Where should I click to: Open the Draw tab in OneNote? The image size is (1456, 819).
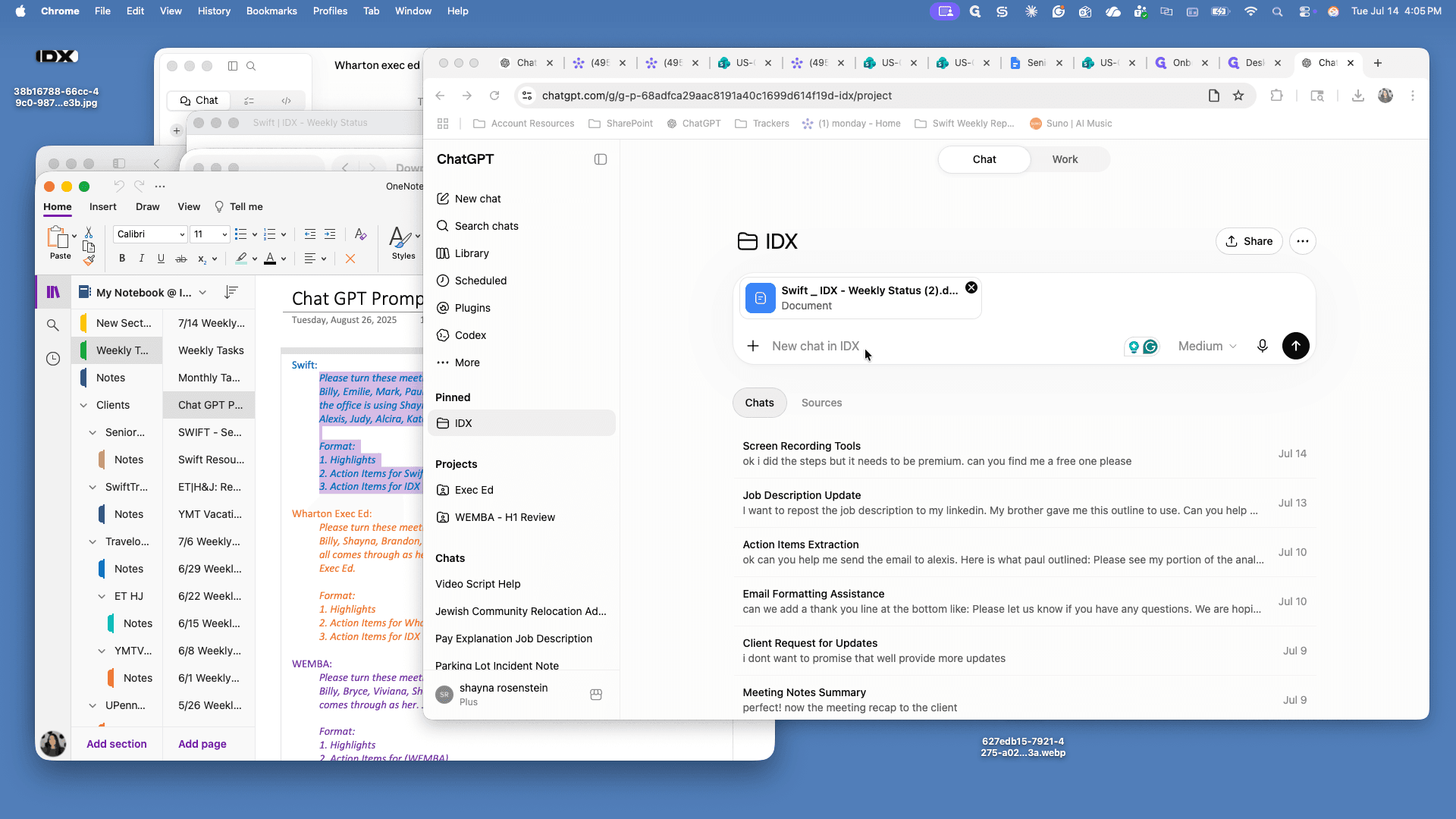click(x=147, y=206)
